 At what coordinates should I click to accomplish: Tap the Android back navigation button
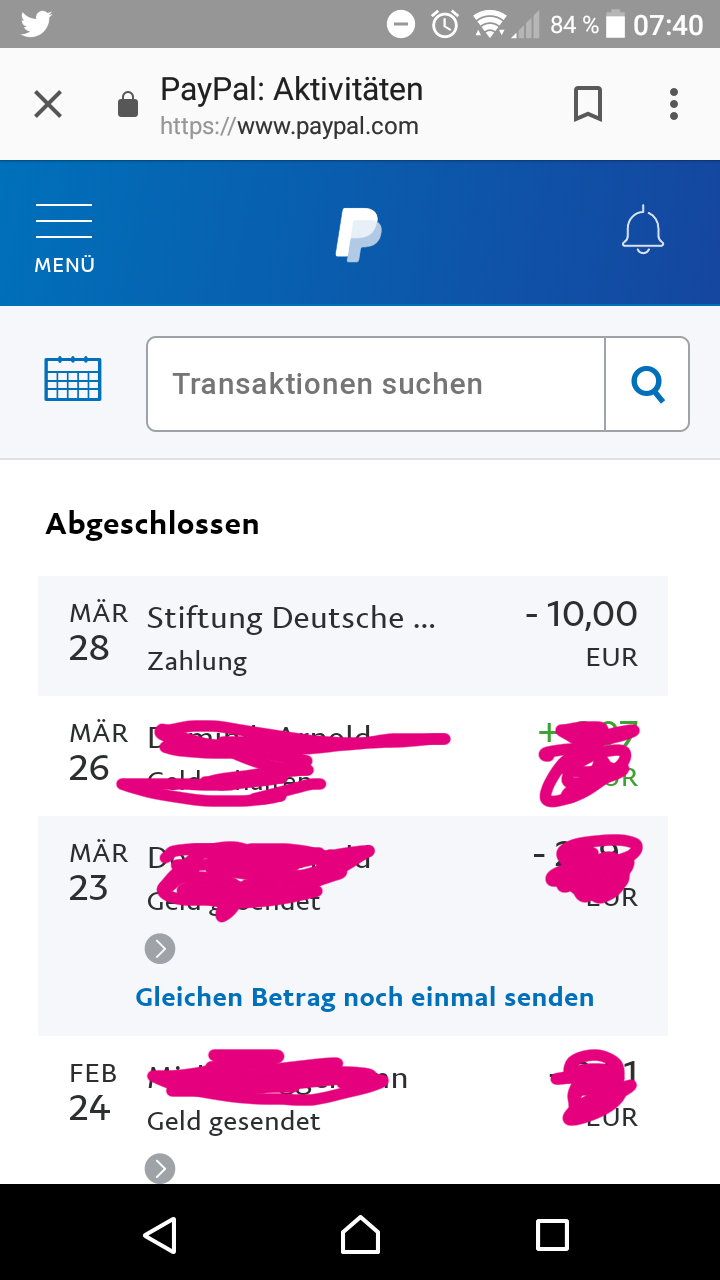click(160, 1234)
